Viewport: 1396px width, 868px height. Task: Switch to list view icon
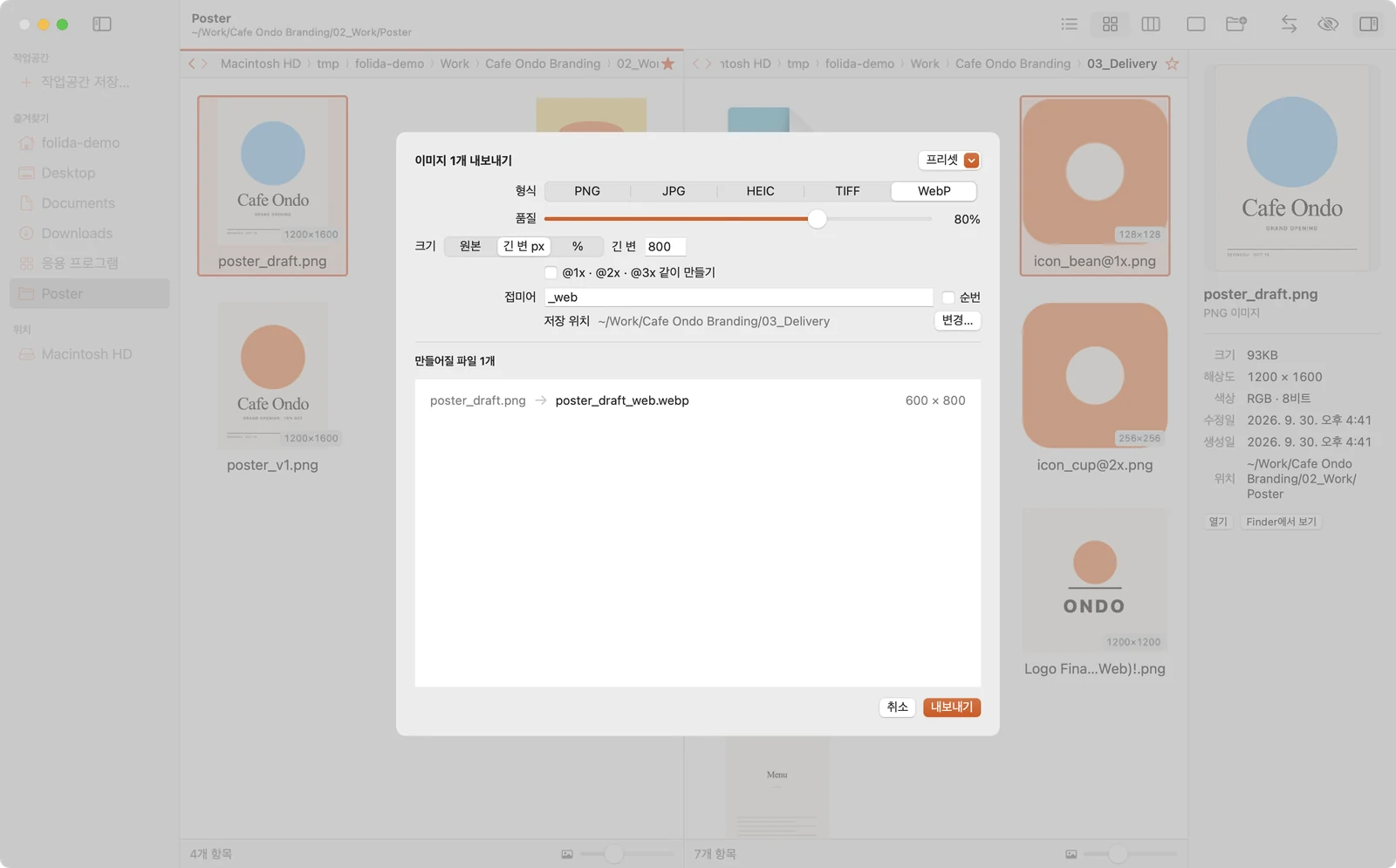pyautogui.click(x=1069, y=24)
